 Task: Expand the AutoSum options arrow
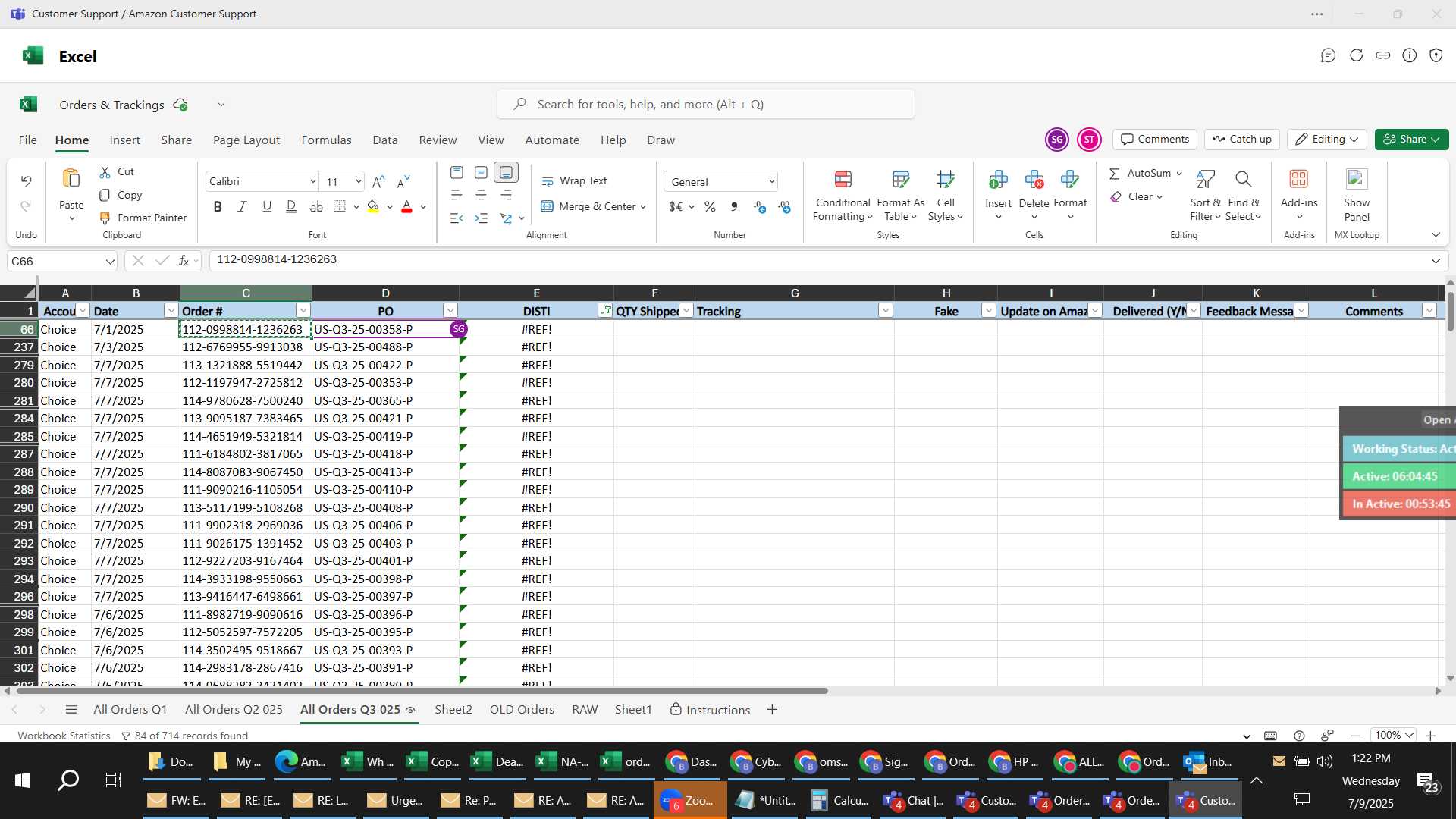[x=1179, y=173]
